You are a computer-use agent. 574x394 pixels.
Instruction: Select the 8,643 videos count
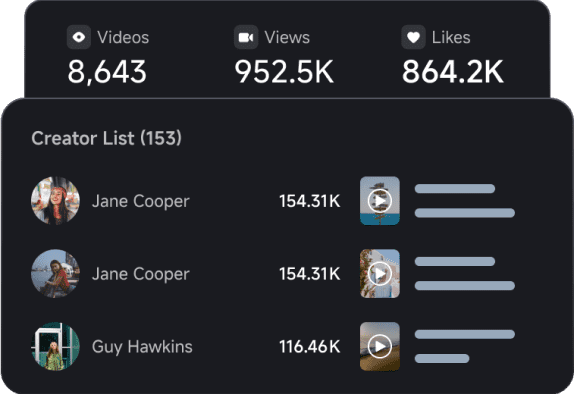point(107,72)
